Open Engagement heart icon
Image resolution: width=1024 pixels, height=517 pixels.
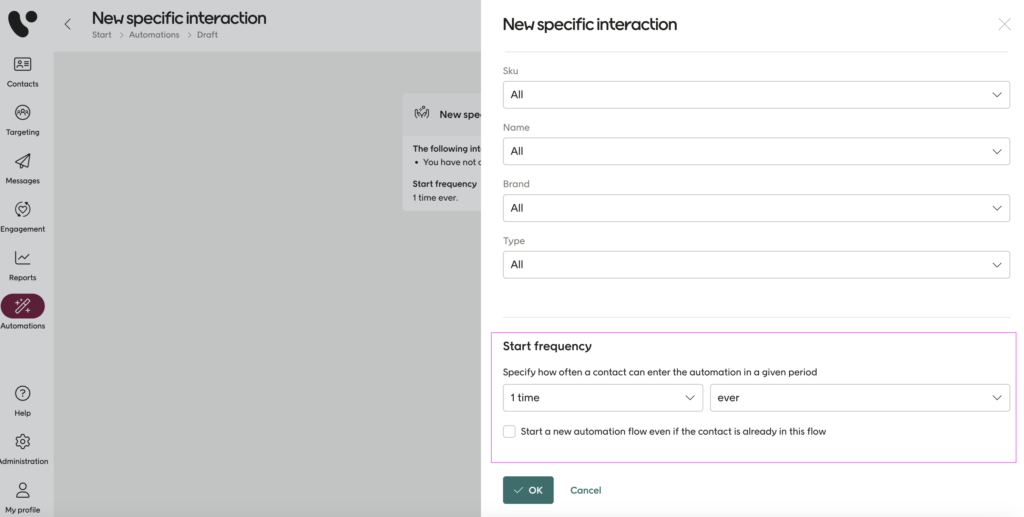point(22,210)
